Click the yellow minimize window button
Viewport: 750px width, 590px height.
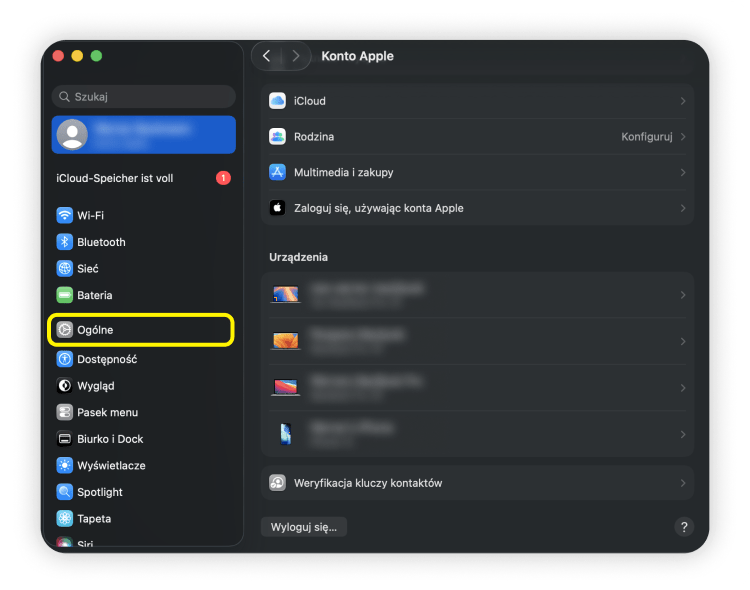click(77, 56)
